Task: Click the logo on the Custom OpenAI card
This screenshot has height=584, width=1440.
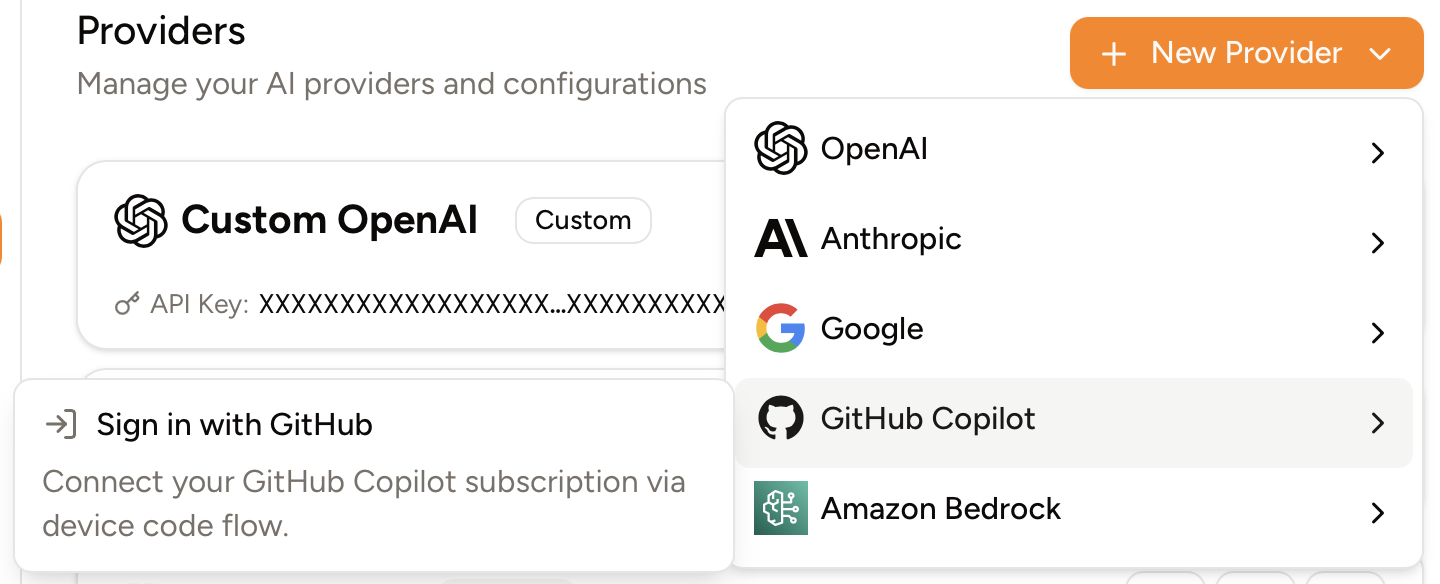Action: (141, 220)
